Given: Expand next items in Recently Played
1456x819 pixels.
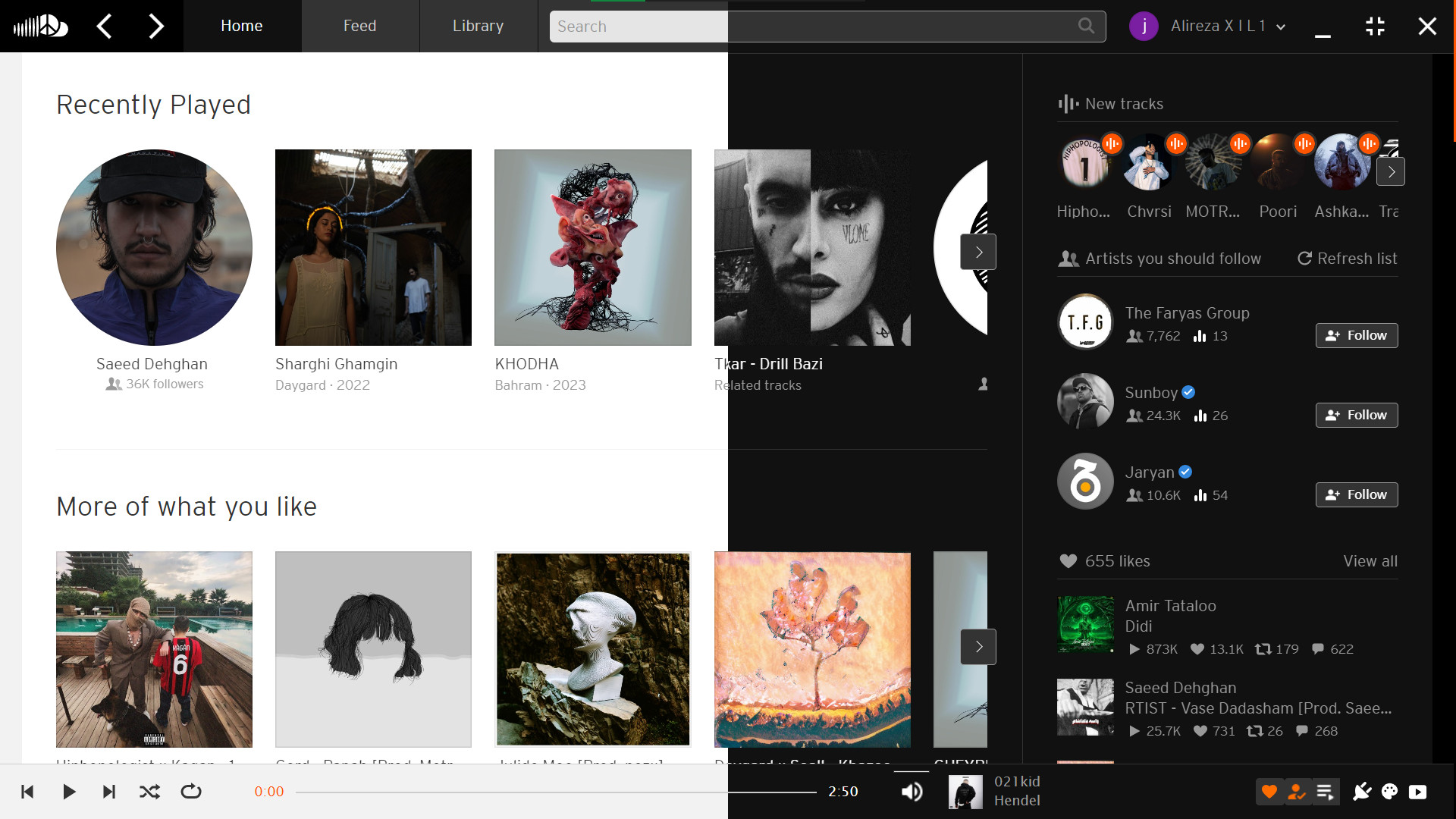Looking at the screenshot, I should [978, 252].
